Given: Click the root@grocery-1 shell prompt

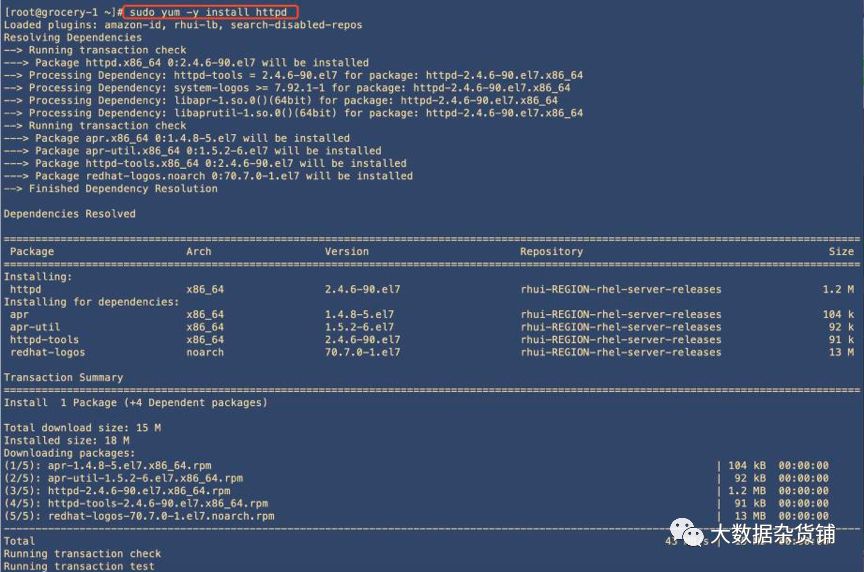Looking at the screenshot, I should [x=63, y=12].
